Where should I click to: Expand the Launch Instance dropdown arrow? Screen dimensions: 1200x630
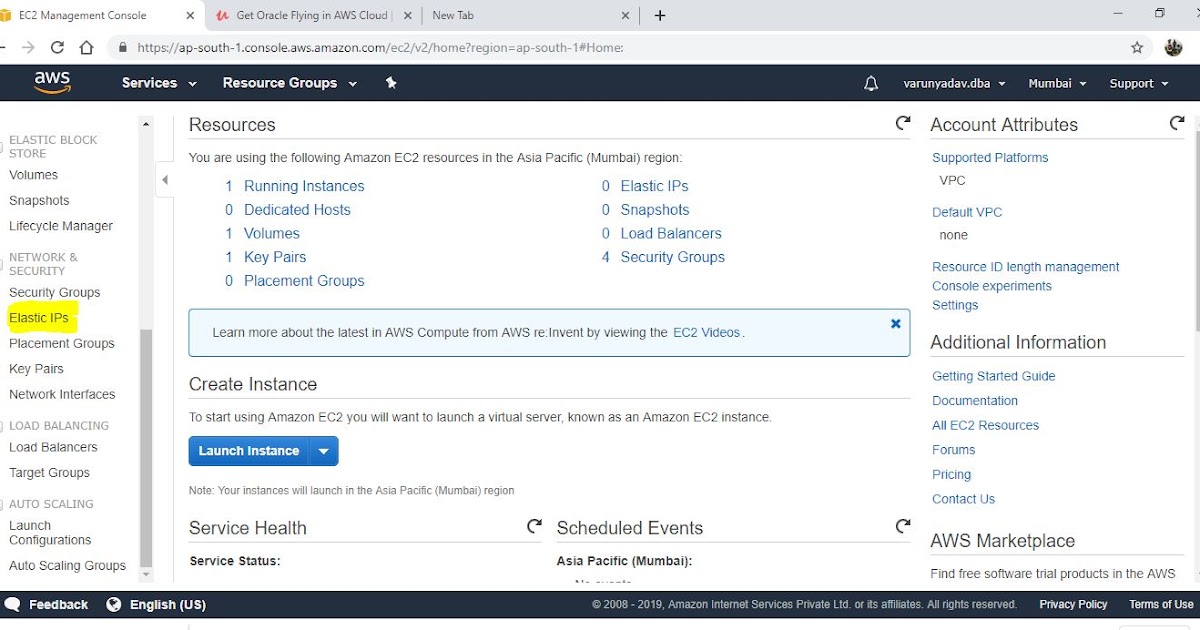(x=325, y=451)
